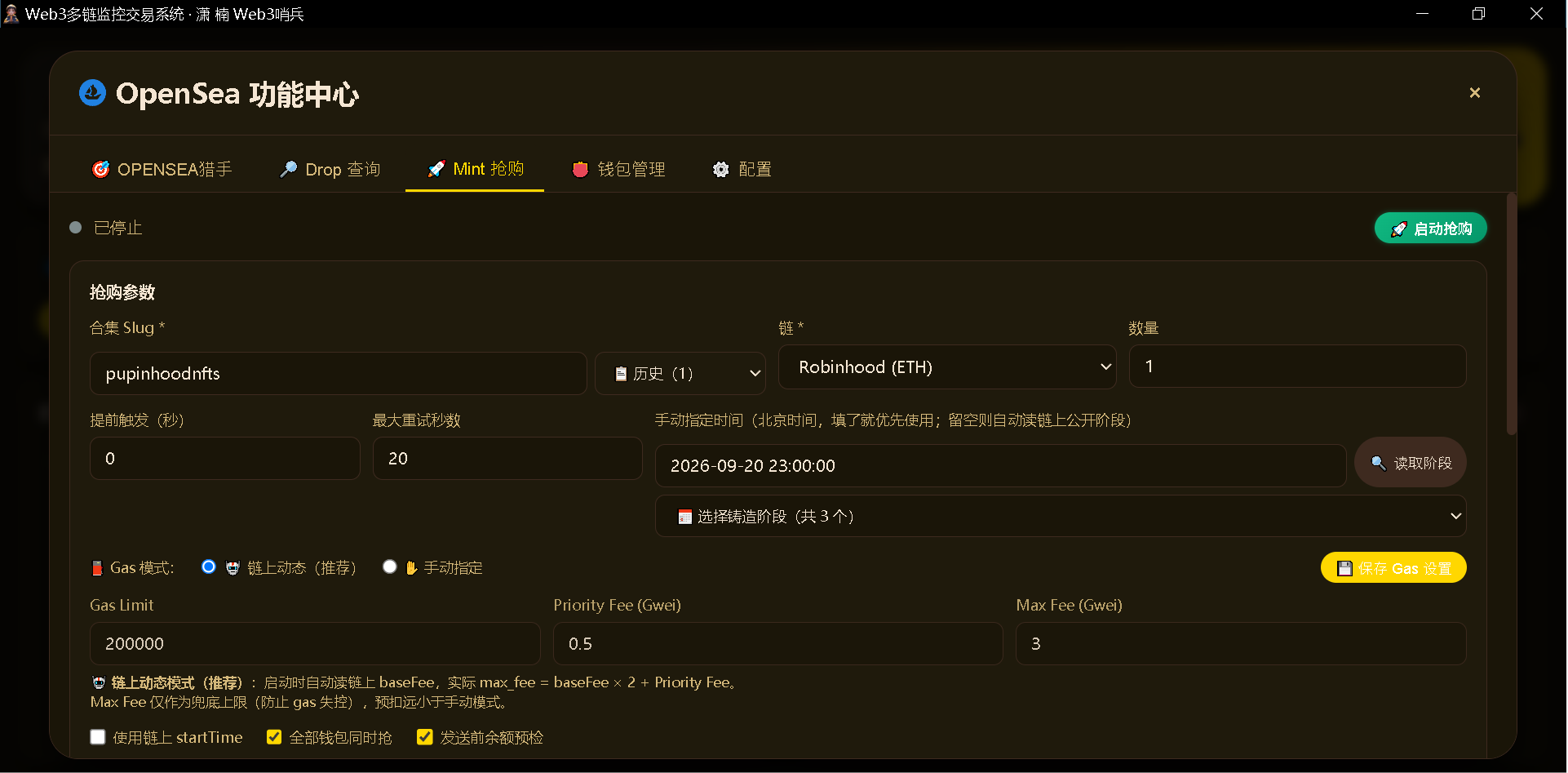Click the 读取阶段 button
The width and height of the screenshot is (1568, 773).
point(1410,463)
